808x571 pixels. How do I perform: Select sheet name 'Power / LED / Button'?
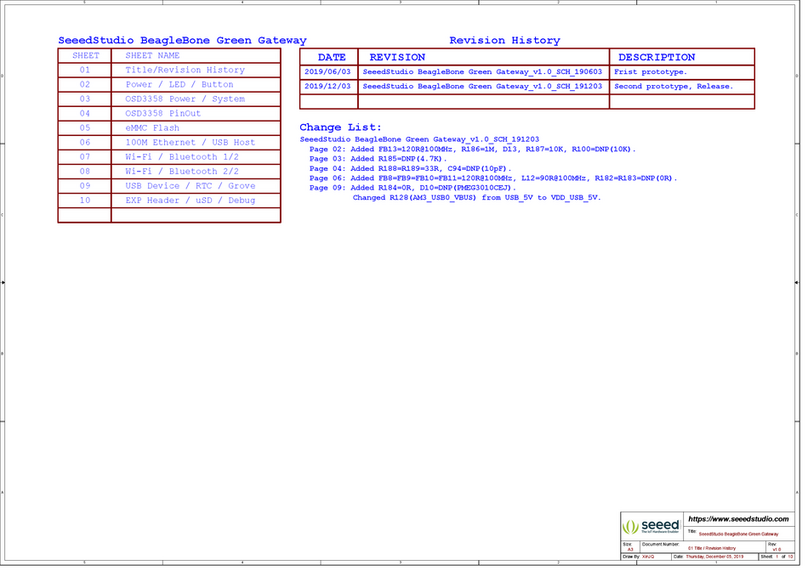(x=179, y=85)
